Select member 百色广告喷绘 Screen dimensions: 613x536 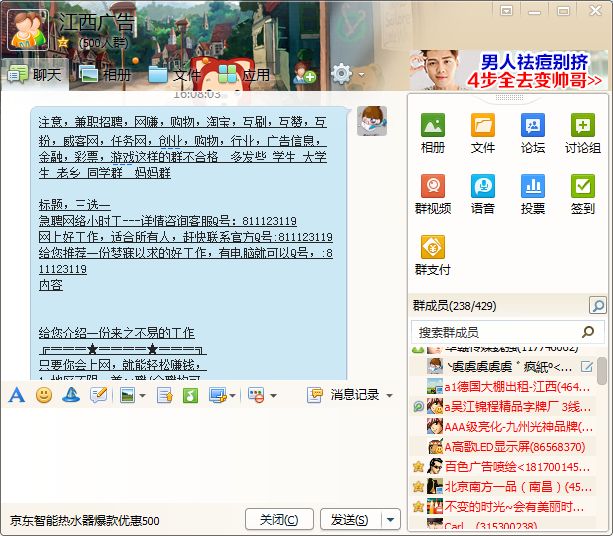[x=503, y=466]
